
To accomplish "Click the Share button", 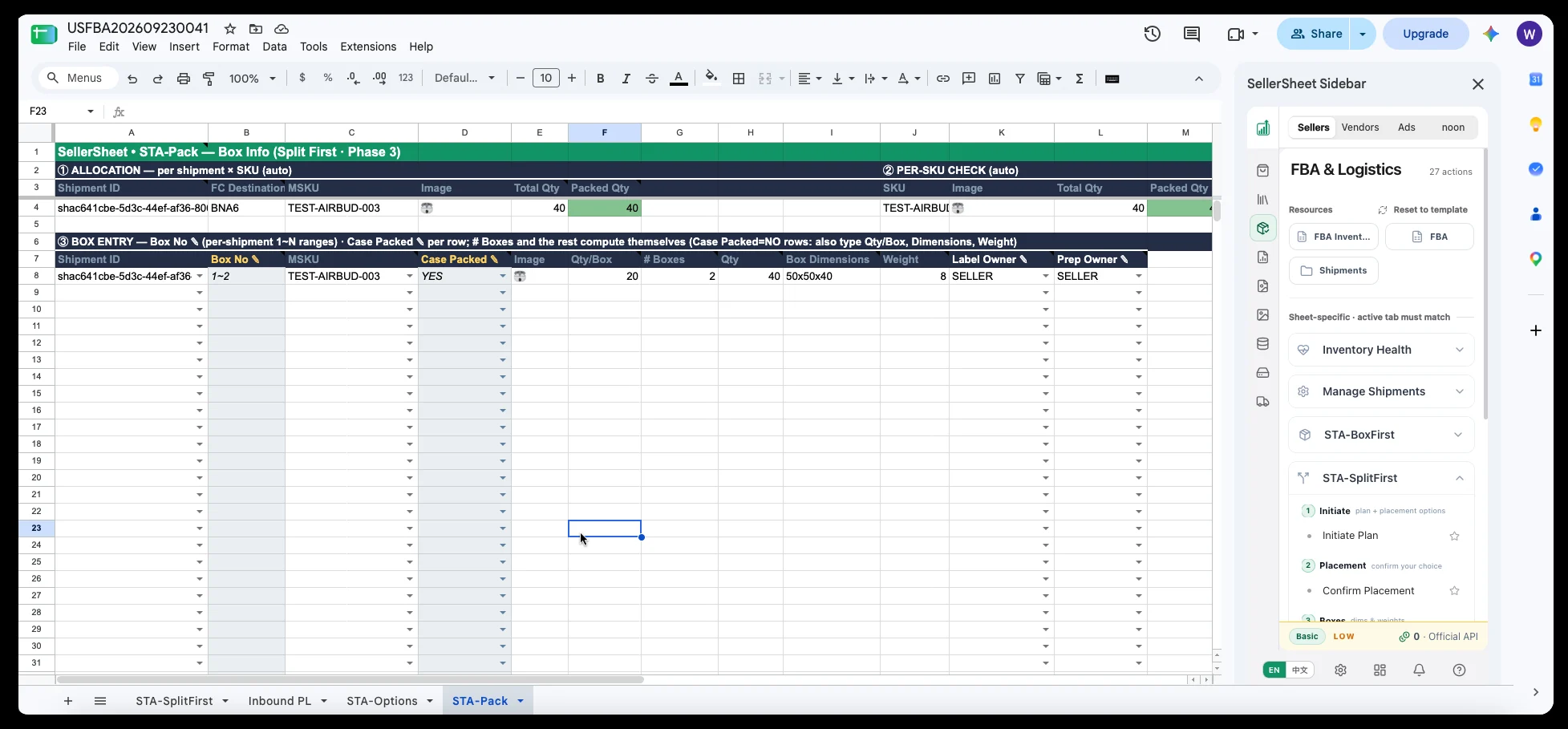I will (x=1315, y=34).
